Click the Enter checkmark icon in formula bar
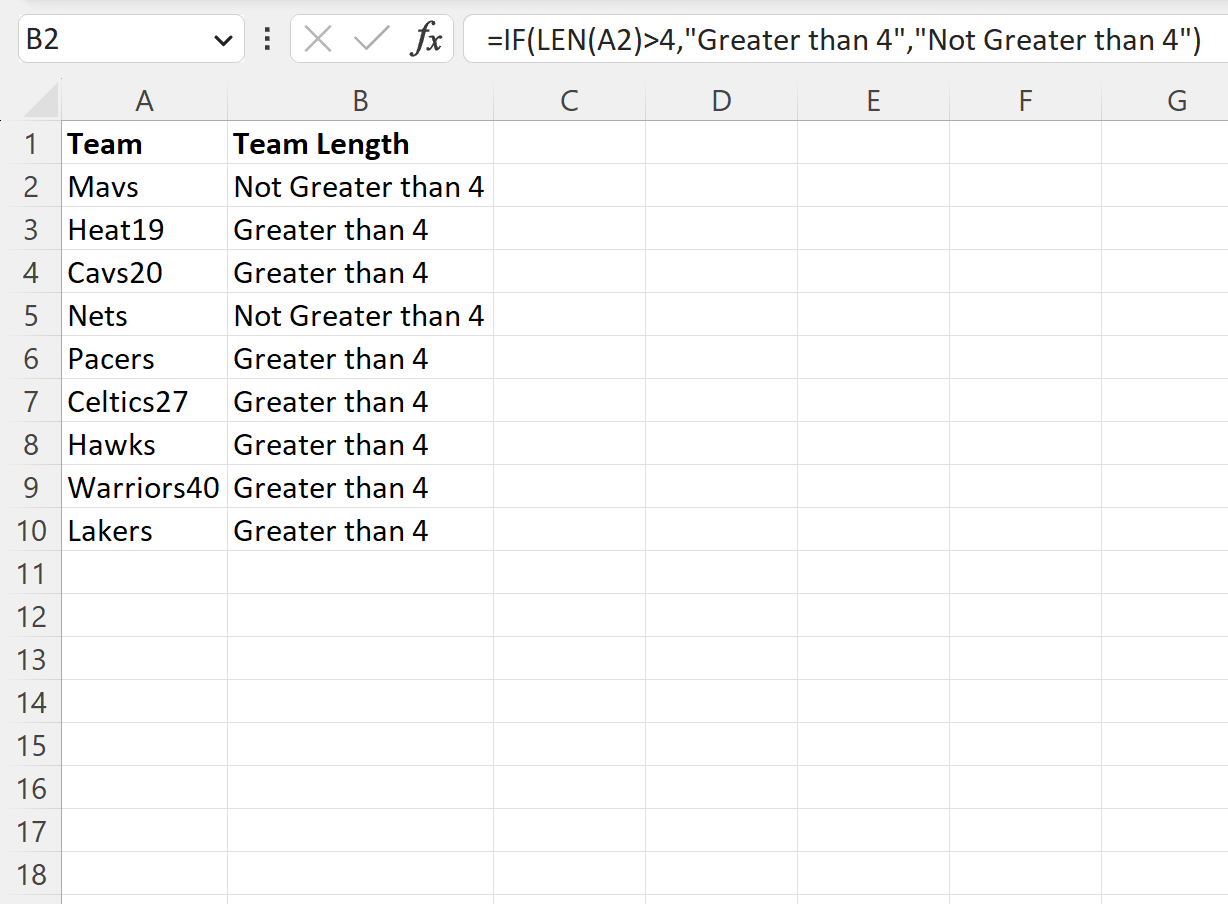Image resolution: width=1228 pixels, height=904 pixels. pos(369,39)
